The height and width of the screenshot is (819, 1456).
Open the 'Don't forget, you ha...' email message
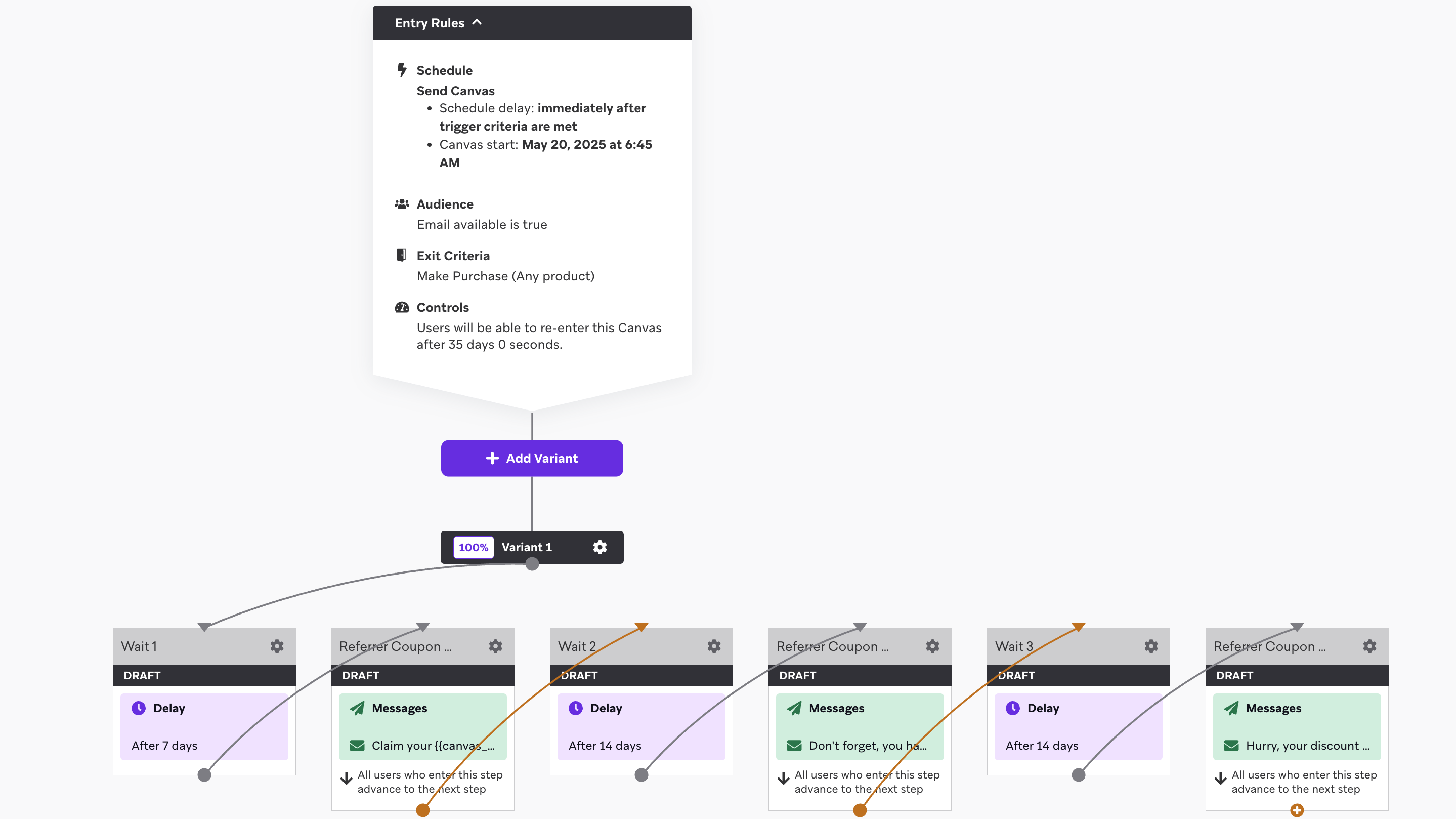[860, 746]
